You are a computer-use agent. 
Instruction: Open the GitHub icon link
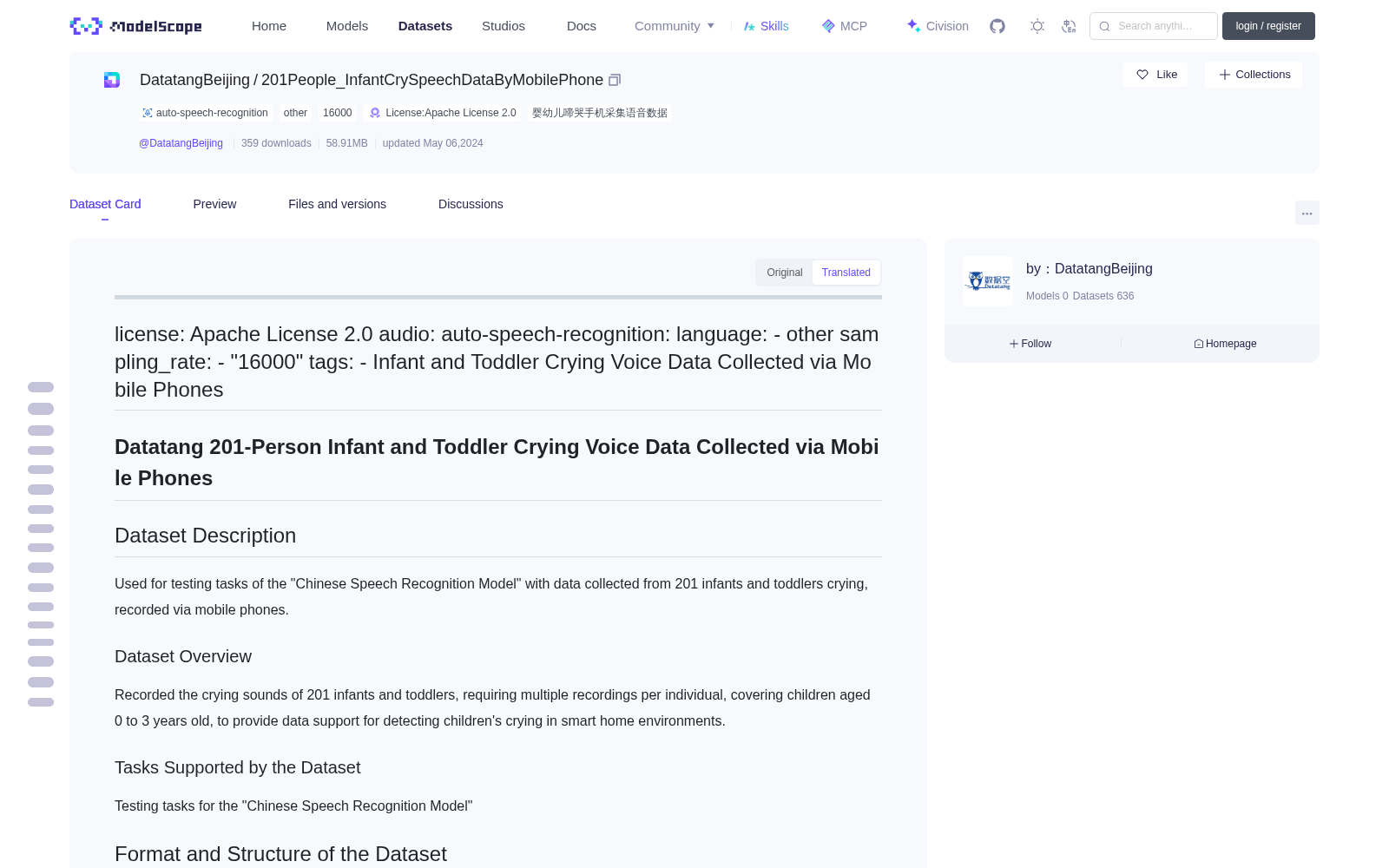pos(997,26)
